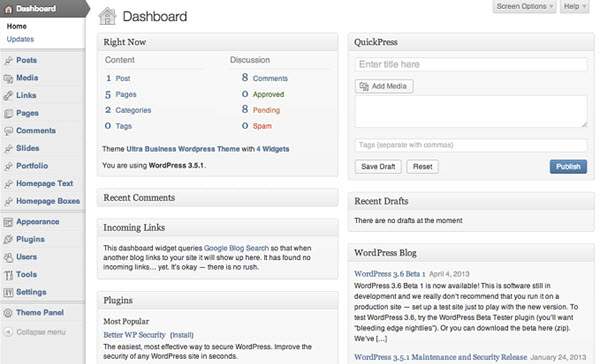The width and height of the screenshot is (600, 364).
Task: Focus the Enter title here field
Action: 471,64
